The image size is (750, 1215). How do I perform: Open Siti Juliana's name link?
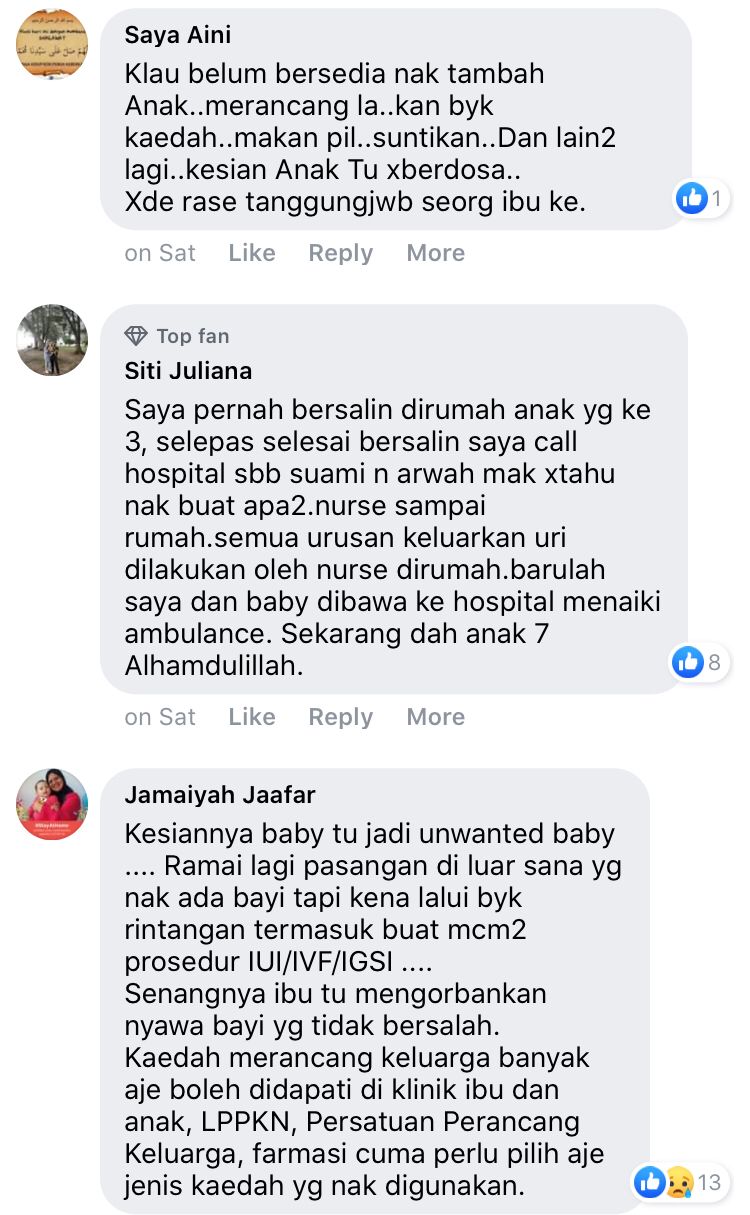point(188,371)
